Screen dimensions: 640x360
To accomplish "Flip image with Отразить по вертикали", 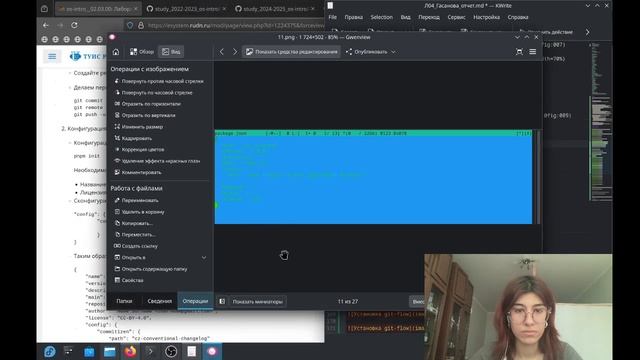I will pyautogui.click(x=144, y=116).
